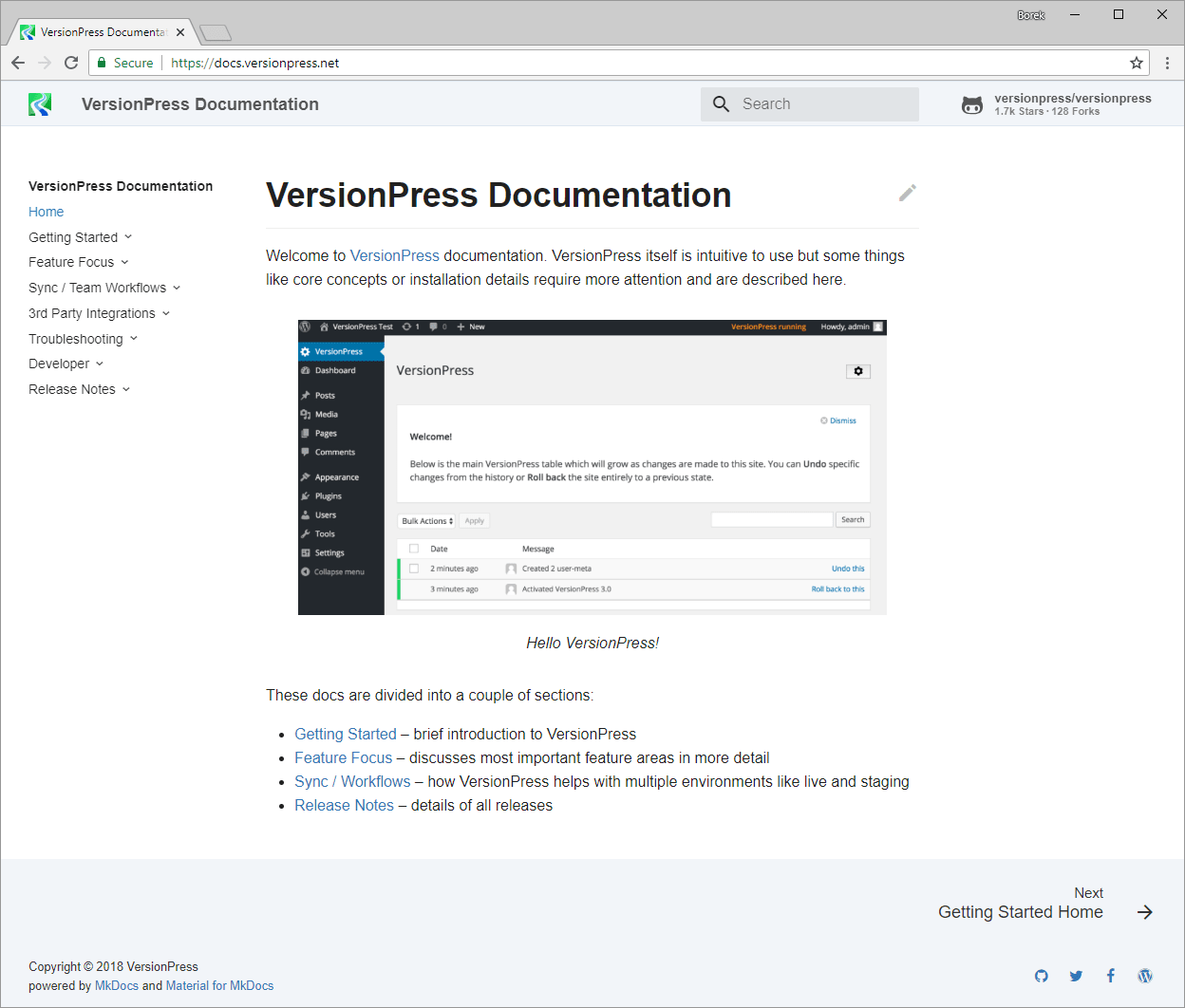Click the Next arrow icon in footer

coord(1145,912)
